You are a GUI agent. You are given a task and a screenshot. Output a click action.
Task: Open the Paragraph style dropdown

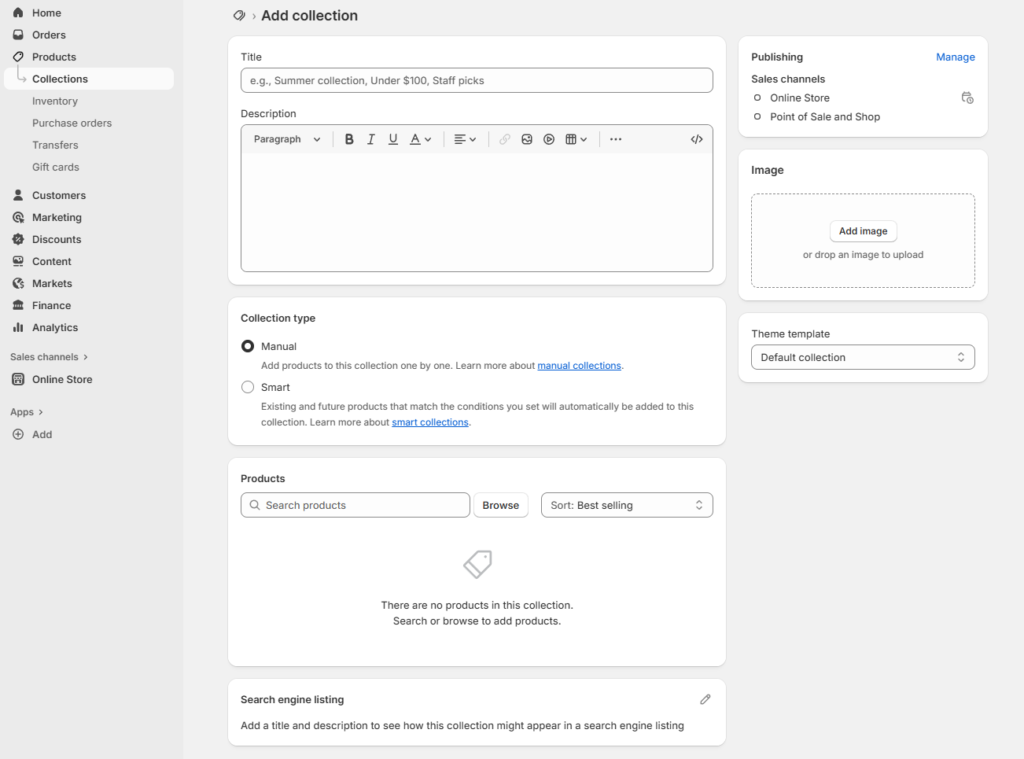pos(287,140)
